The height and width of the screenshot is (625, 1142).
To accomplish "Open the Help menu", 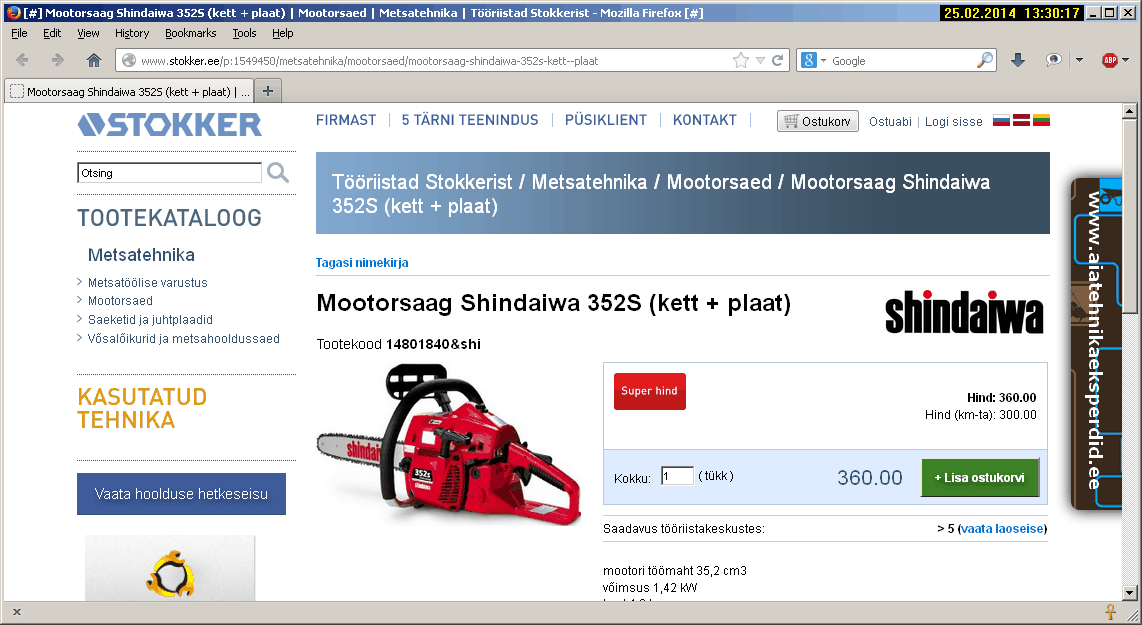I will pos(283,33).
